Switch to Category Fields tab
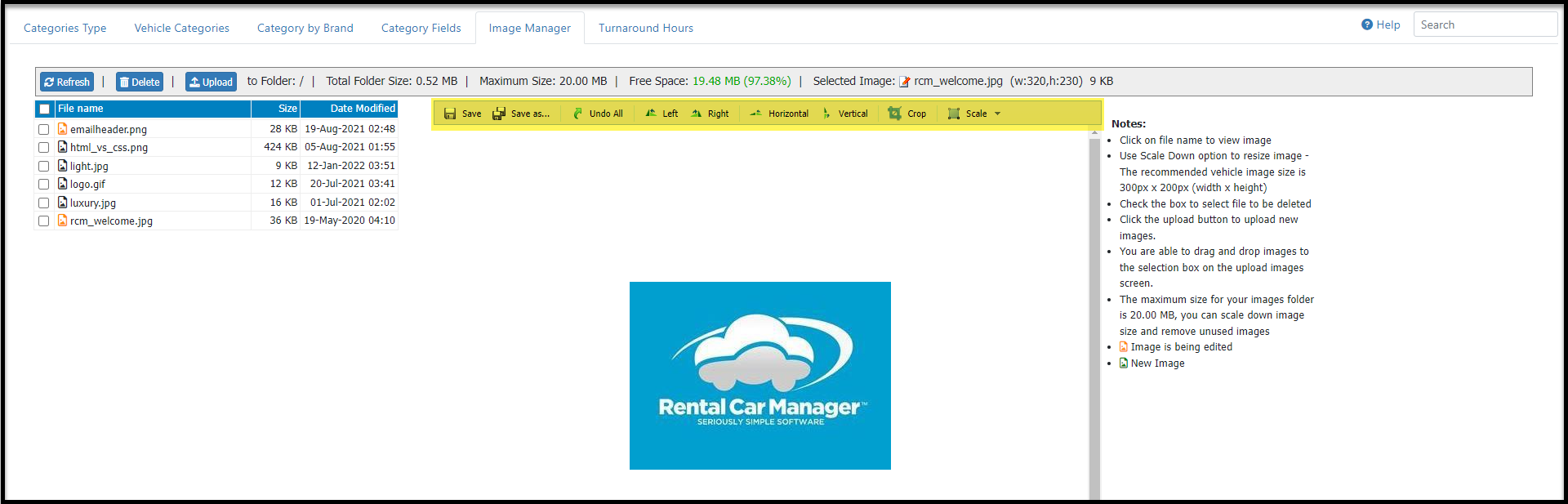The height and width of the screenshot is (504, 1568). pyautogui.click(x=421, y=28)
